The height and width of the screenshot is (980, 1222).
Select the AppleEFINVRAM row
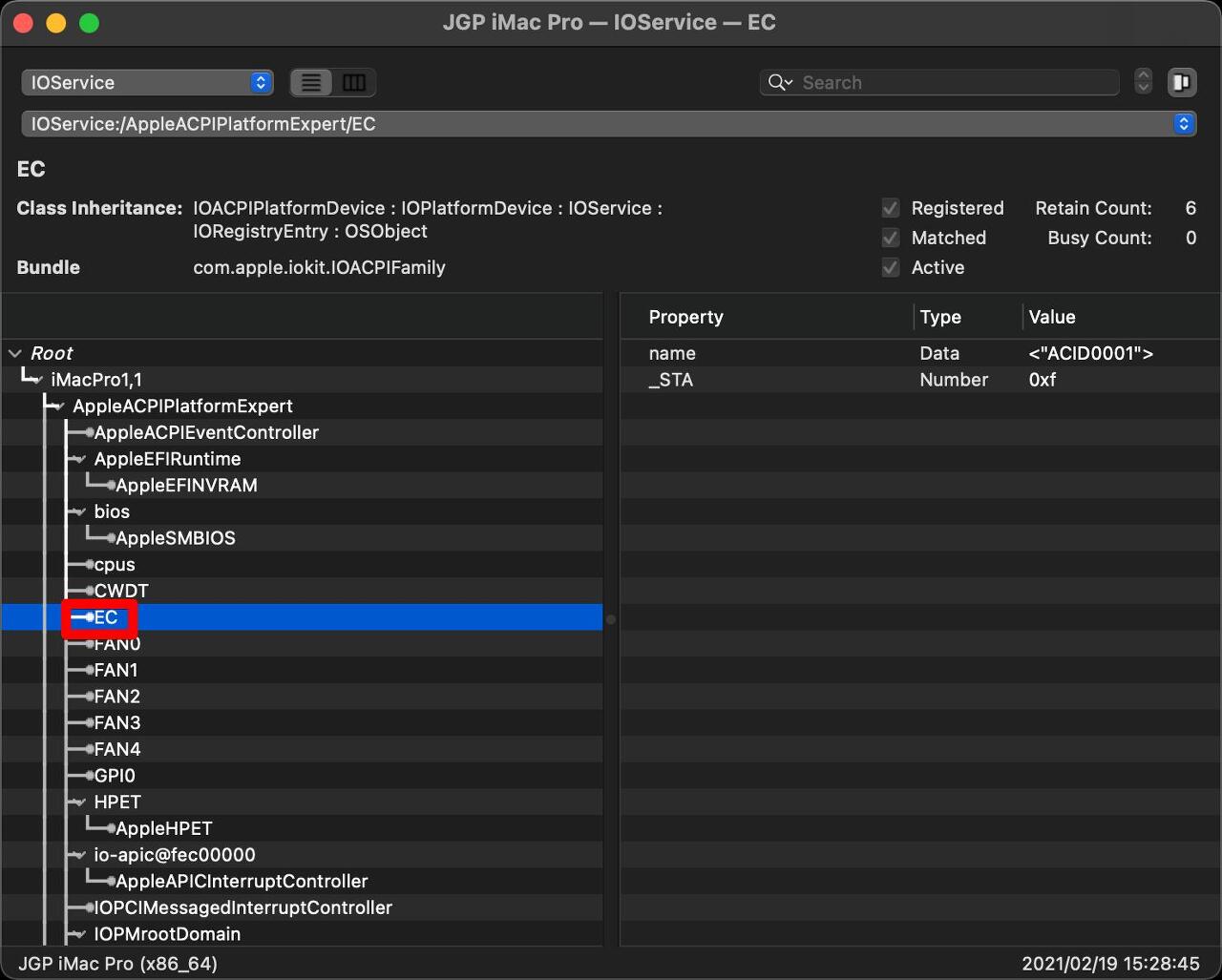(302, 485)
